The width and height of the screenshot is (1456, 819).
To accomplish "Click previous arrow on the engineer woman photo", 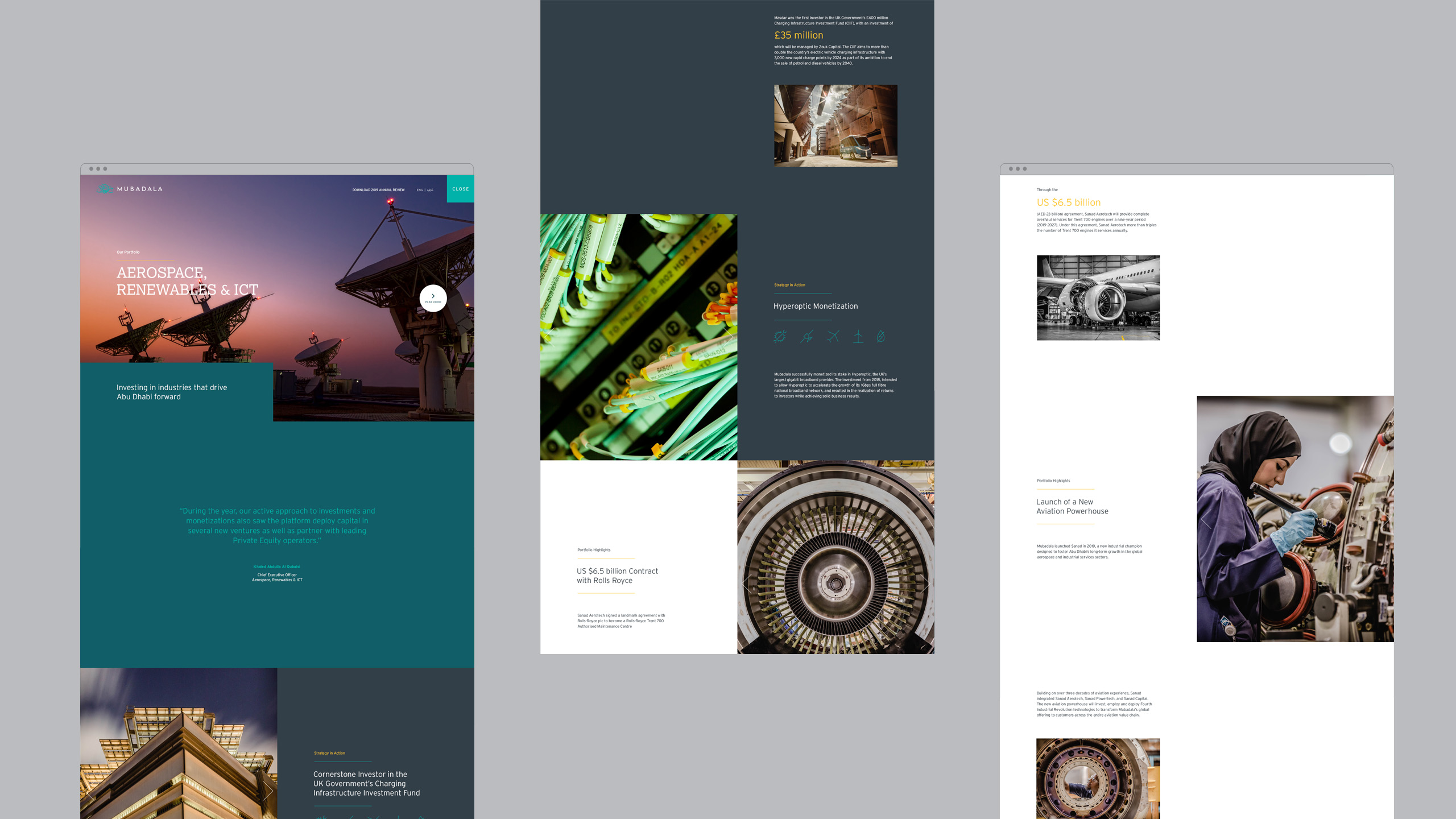I will [x=1206, y=519].
